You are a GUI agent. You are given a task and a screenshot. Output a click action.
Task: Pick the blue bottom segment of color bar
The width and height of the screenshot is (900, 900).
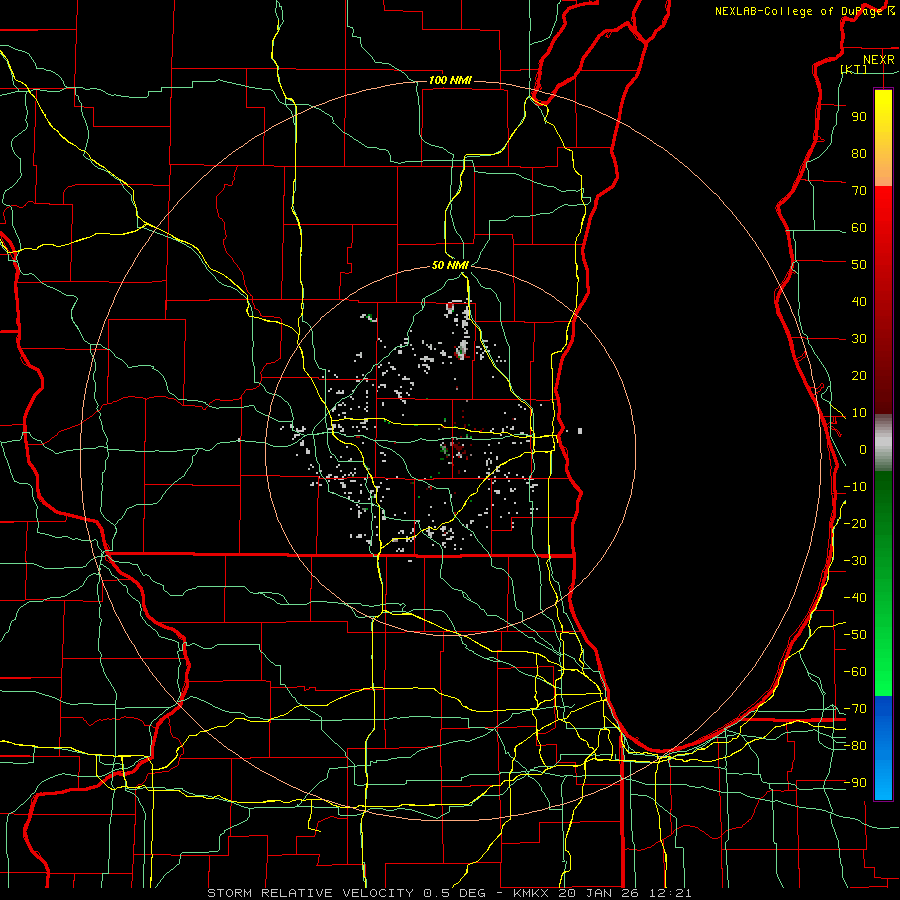click(883, 747)
